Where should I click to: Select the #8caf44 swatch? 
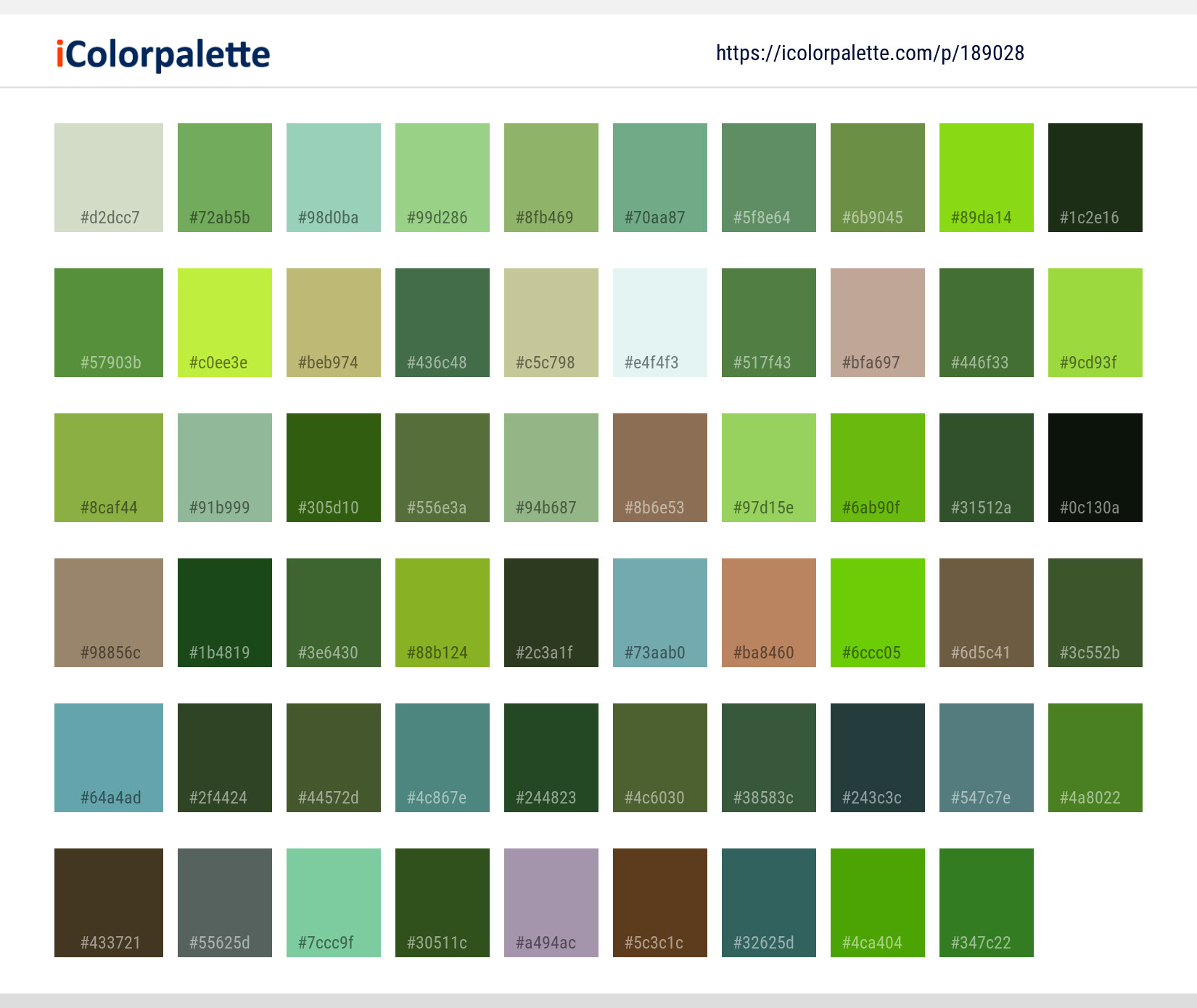coord(109,468)
